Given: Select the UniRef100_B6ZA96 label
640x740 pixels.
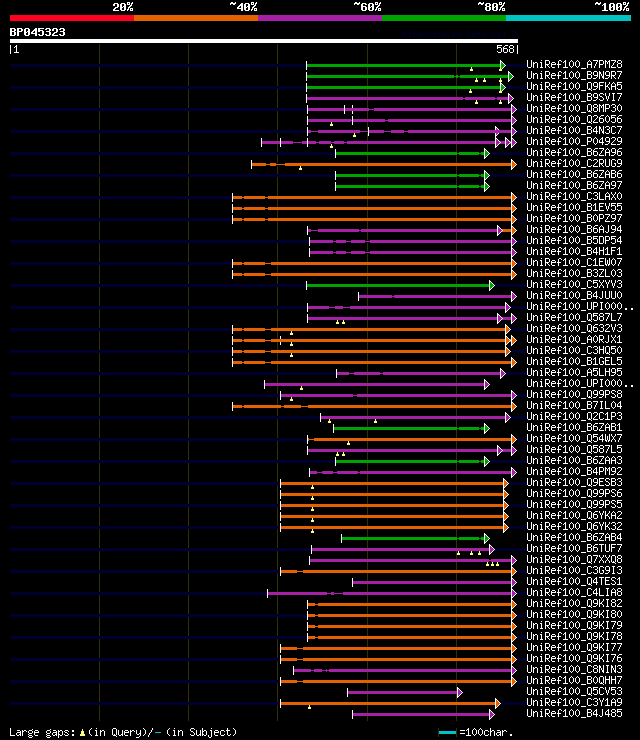Looking at the screenshot, I should click(x=574, y=152).
